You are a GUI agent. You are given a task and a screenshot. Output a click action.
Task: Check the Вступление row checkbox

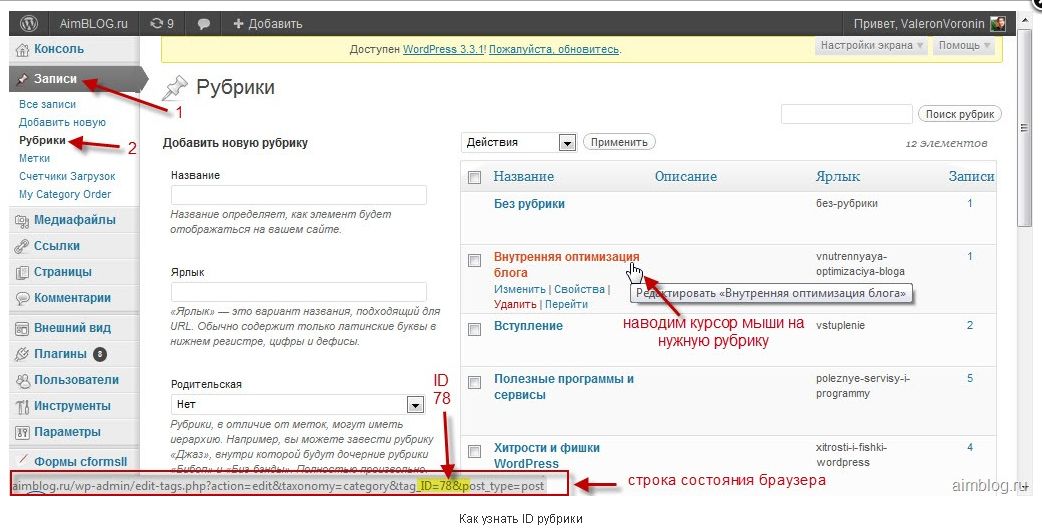(x=474, y=330)
